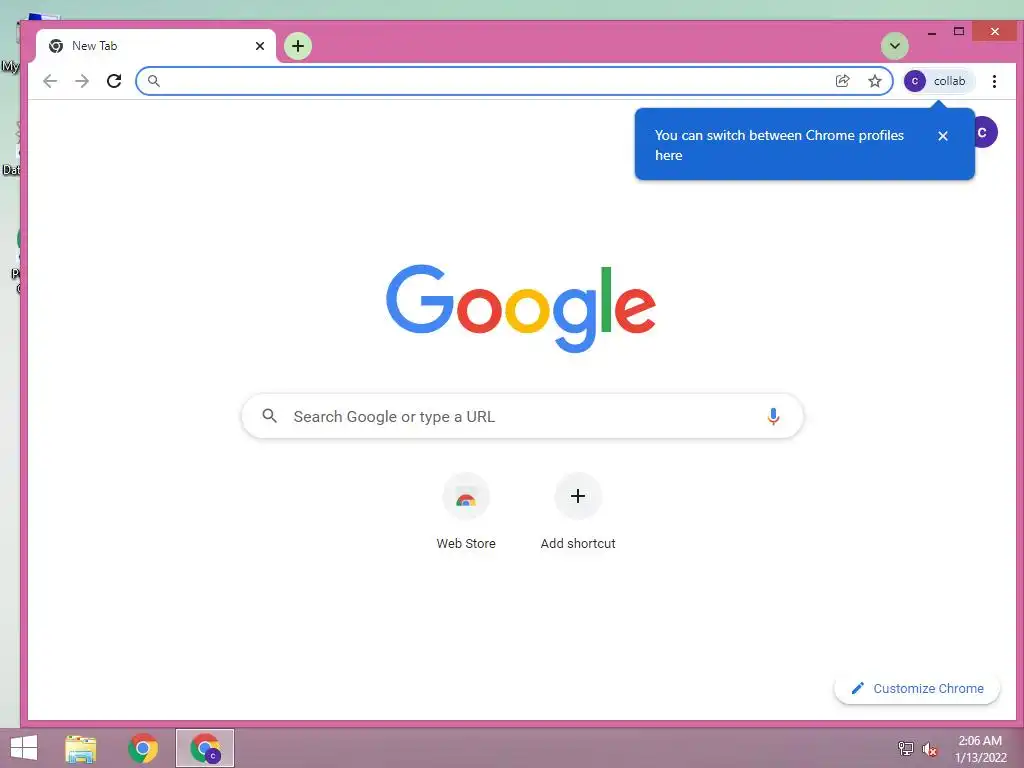1024x768 pixels.
Task: Dismiss the Chrome profiles tooltip
Action: pos(942,136)
